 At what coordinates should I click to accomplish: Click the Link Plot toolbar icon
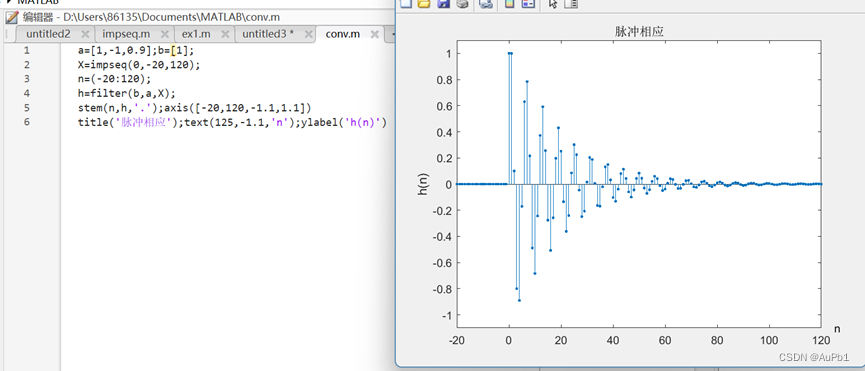pos(486,3)
